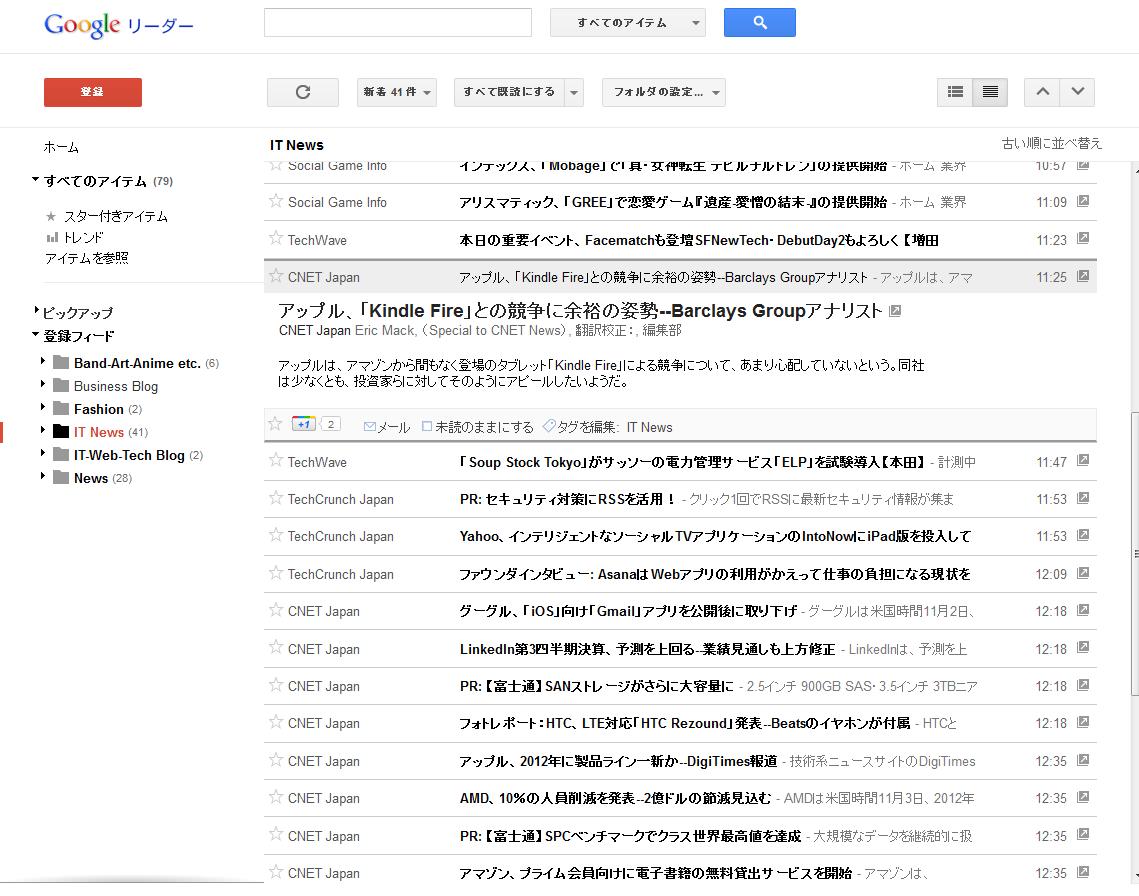This screenshot has height=896, width=1139.
Task: Collapse 登録フィード section
Action: coord(36,335)
